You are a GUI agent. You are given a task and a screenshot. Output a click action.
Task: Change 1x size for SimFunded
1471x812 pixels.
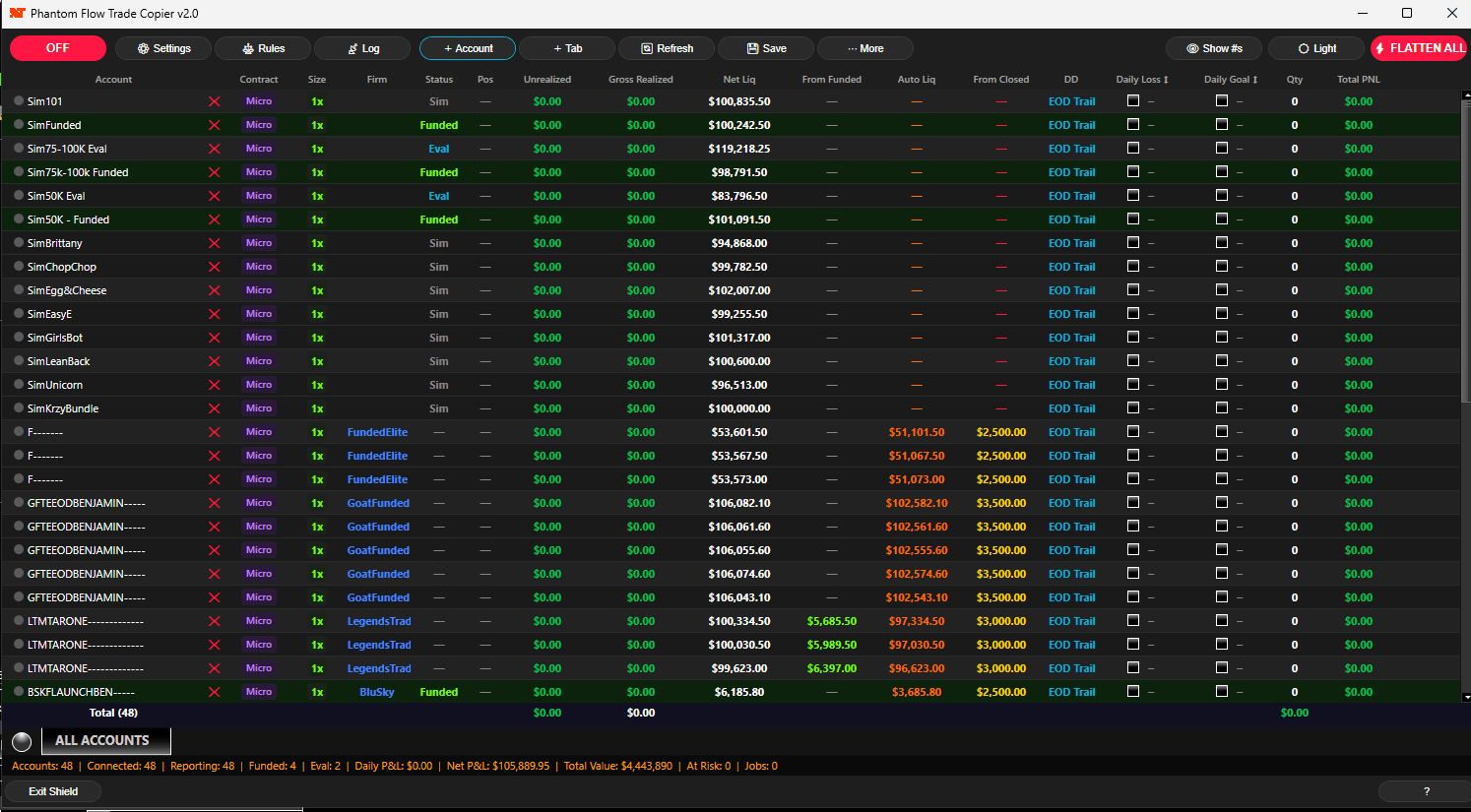(x=317, y=125)
